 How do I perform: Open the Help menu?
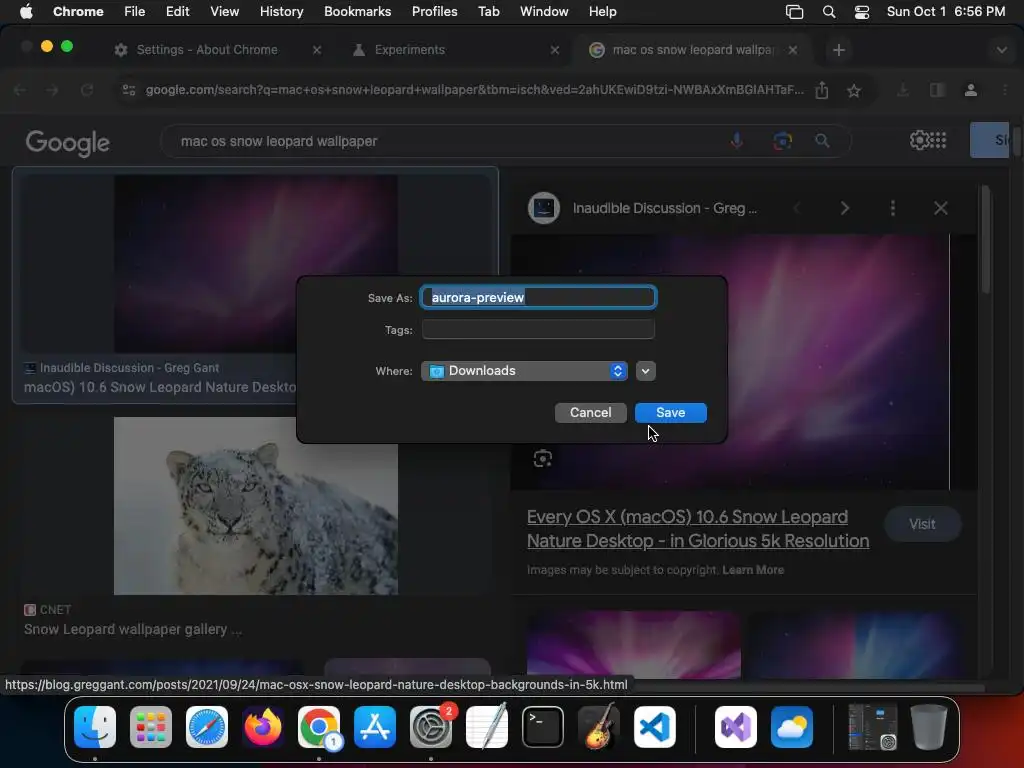602,11
